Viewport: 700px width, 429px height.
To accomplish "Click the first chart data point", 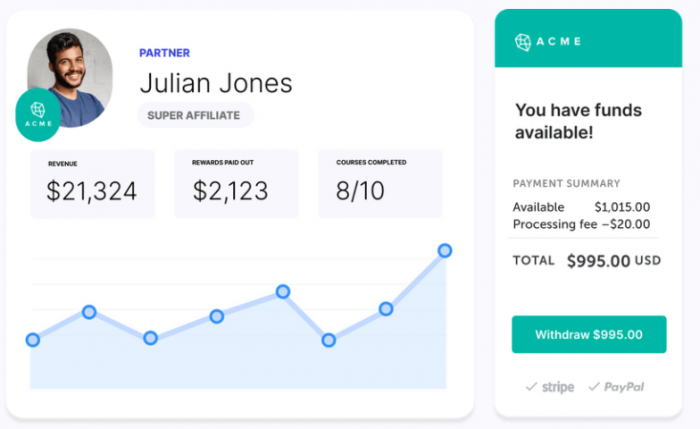I will 33,340.
